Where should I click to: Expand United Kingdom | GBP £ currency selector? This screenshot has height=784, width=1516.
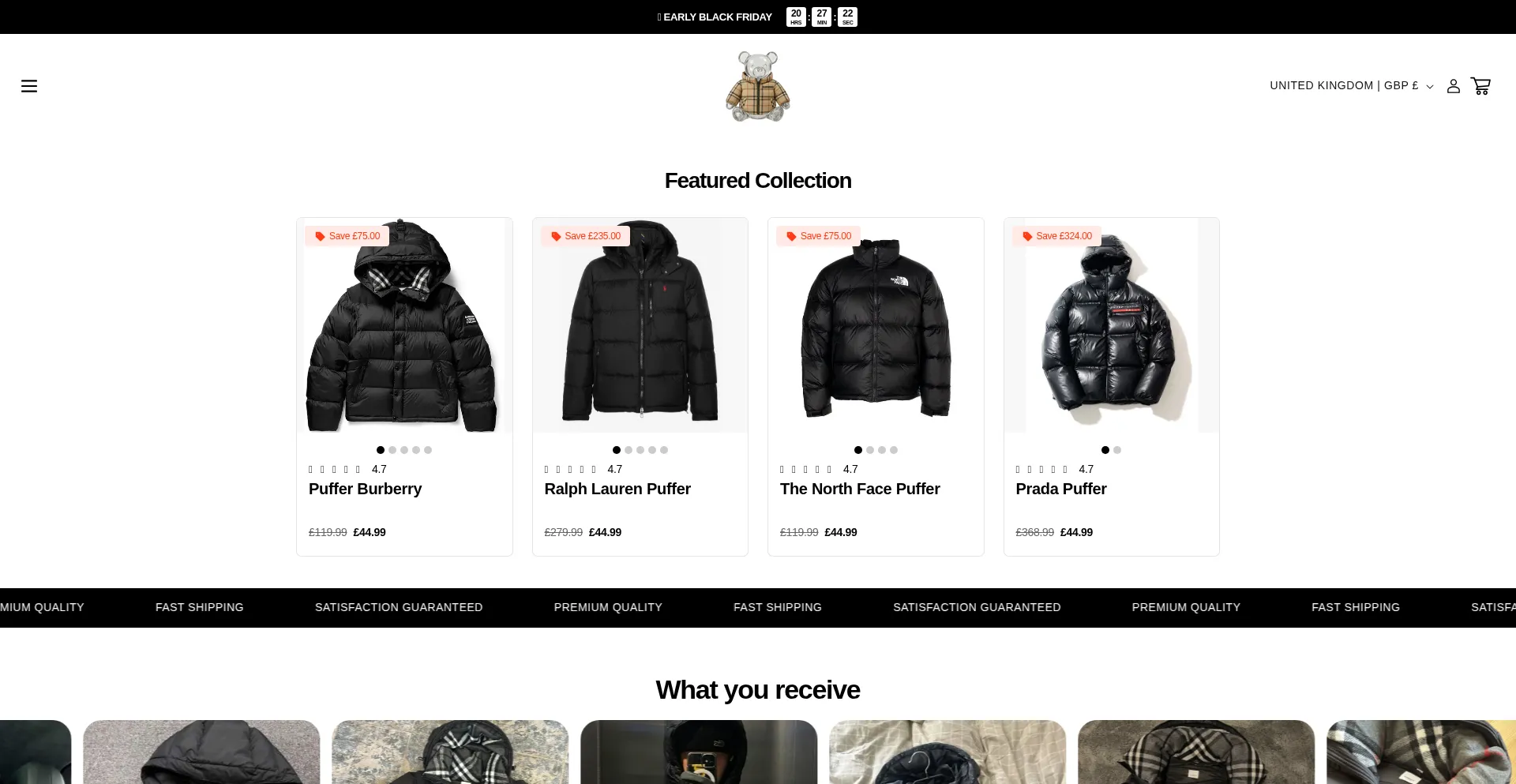coord(1352,85)
